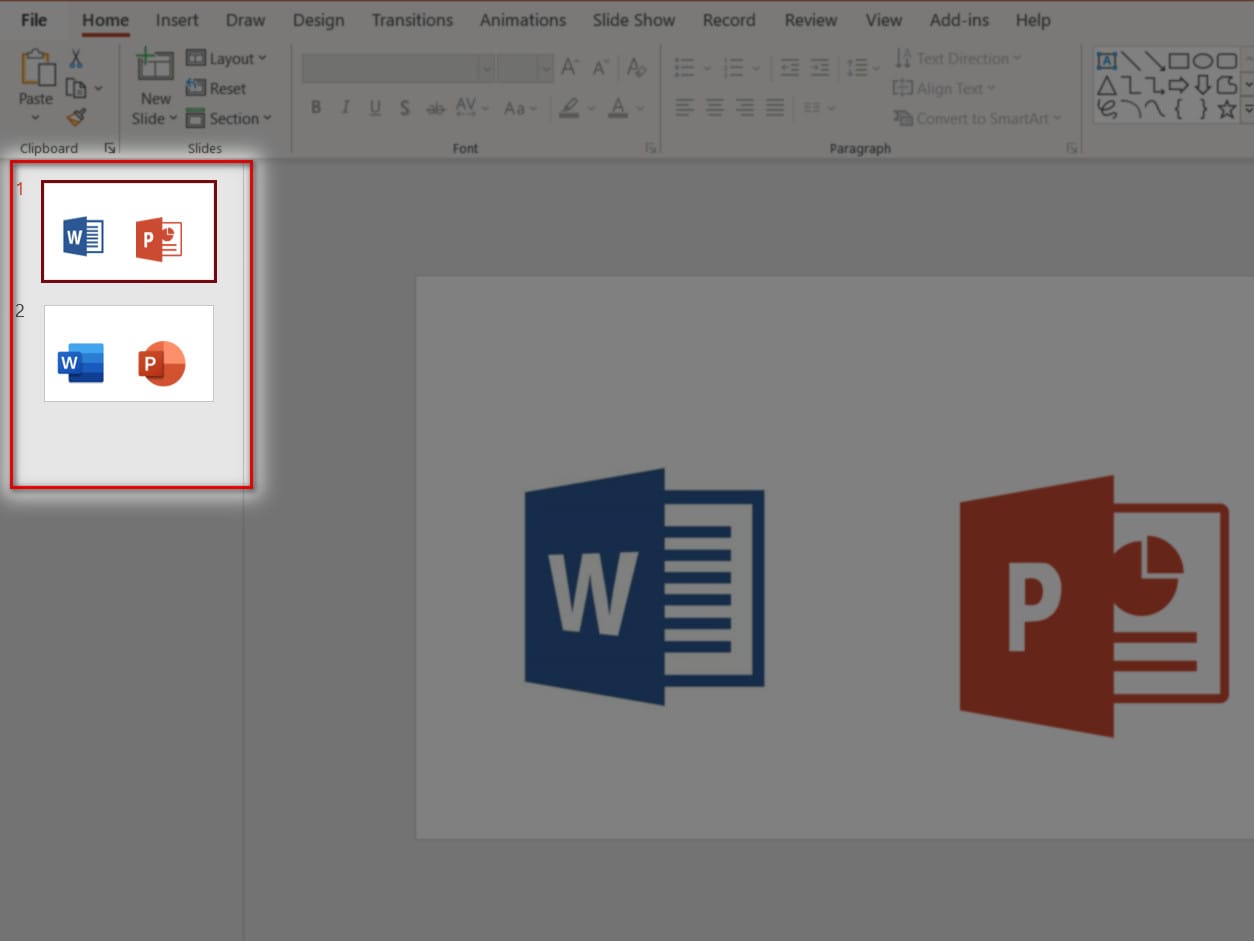Select slide 2 thumbnail

129,353
